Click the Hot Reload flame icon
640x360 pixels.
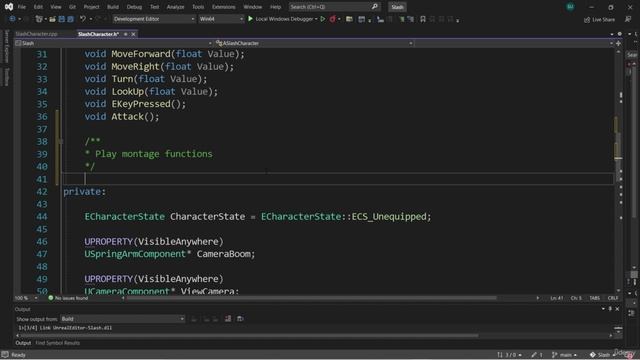[x=333, y=19]
